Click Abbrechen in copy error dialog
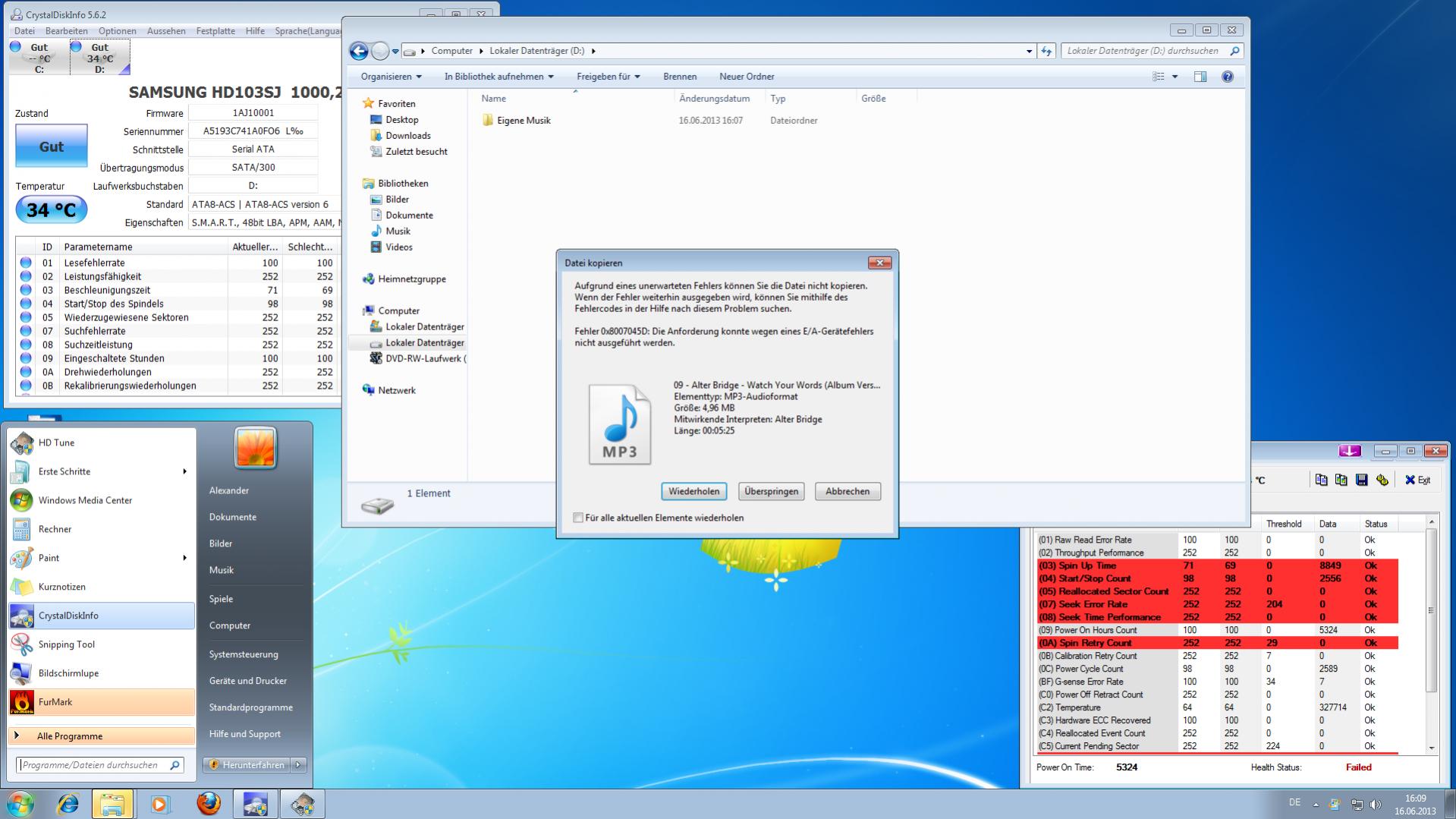Screen dimensions: 1456x819 click(x=847, y=491)
